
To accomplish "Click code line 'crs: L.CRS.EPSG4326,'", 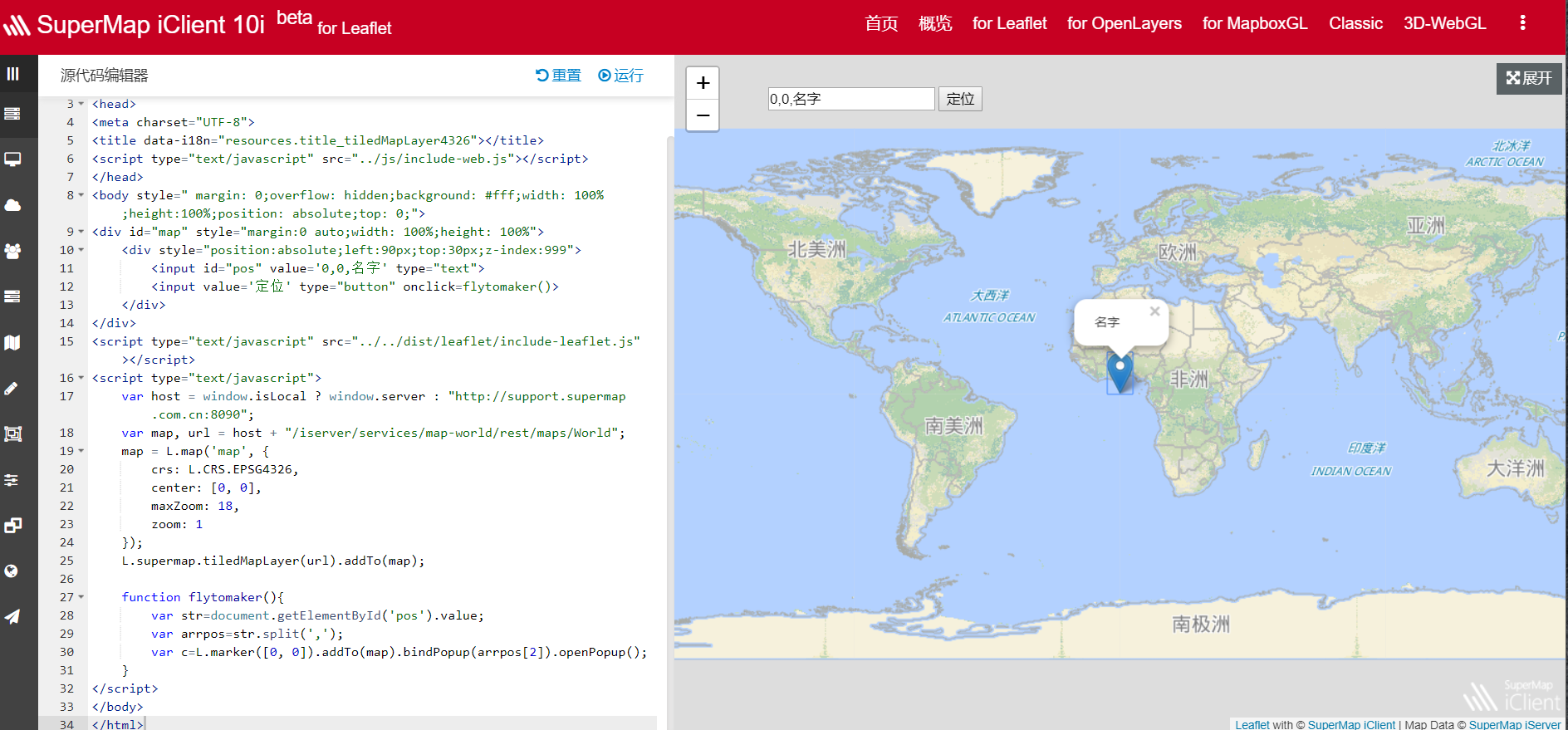I will pos(224,469).
